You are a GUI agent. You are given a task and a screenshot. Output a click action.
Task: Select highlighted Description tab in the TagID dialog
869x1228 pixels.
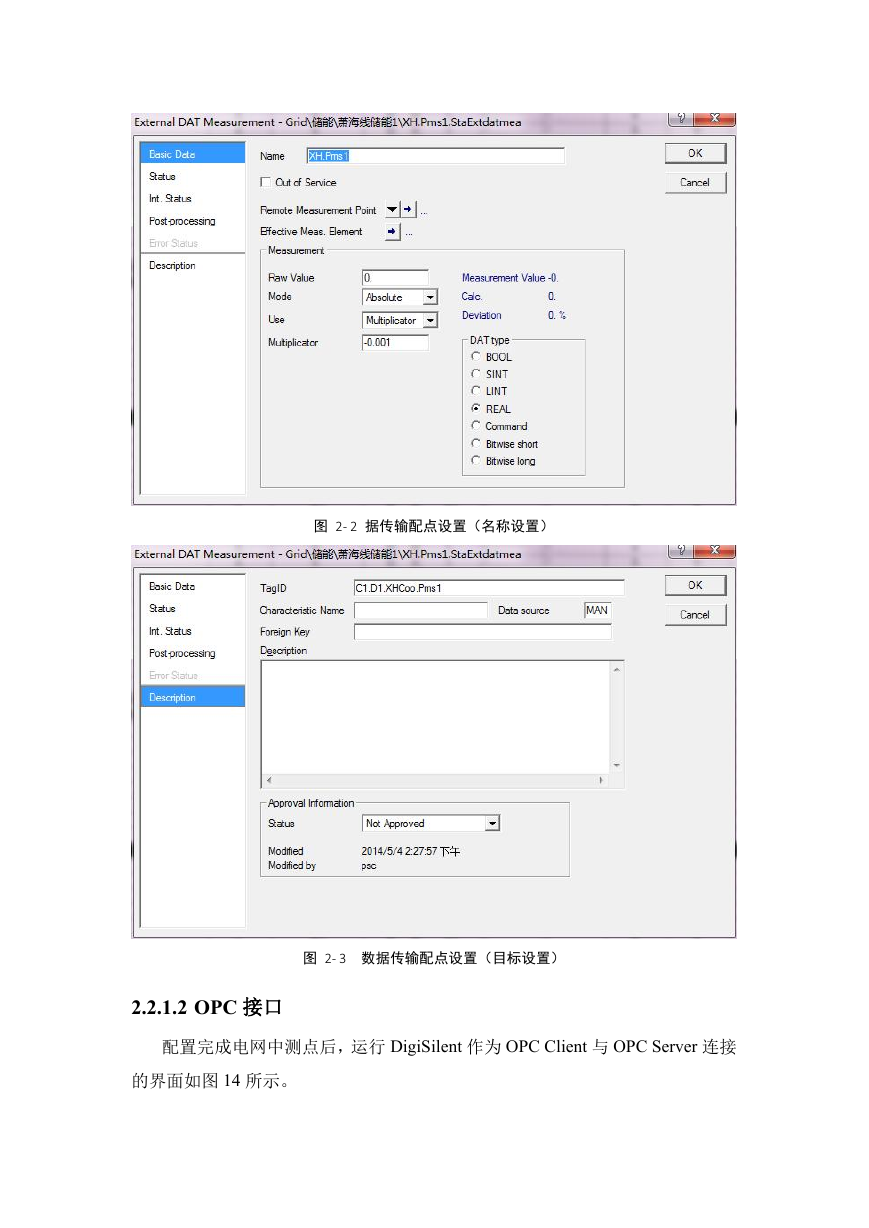[x=193, y=697]
